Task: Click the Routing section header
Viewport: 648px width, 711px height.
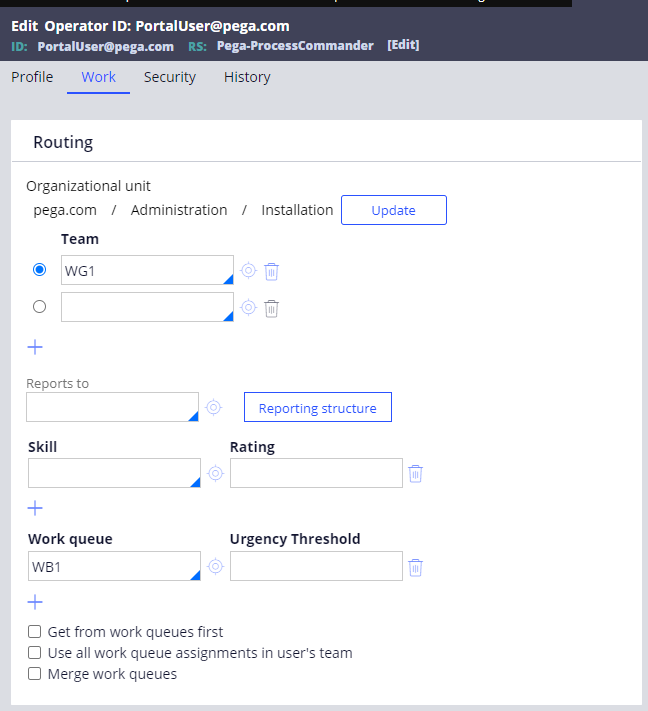Action: (x=63, y=142)
